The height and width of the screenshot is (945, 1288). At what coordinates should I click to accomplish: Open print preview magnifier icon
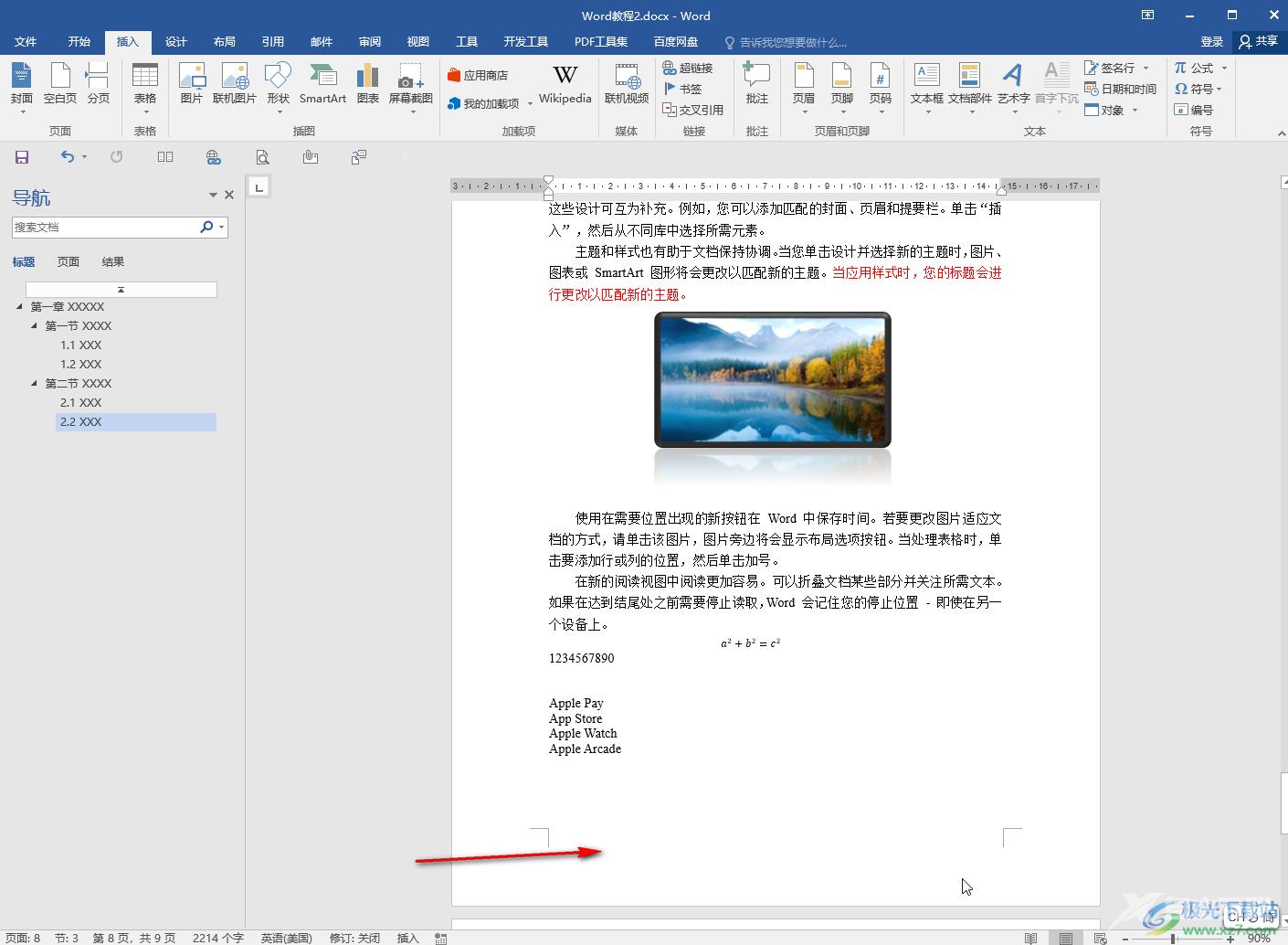click(x=262, y=157)
